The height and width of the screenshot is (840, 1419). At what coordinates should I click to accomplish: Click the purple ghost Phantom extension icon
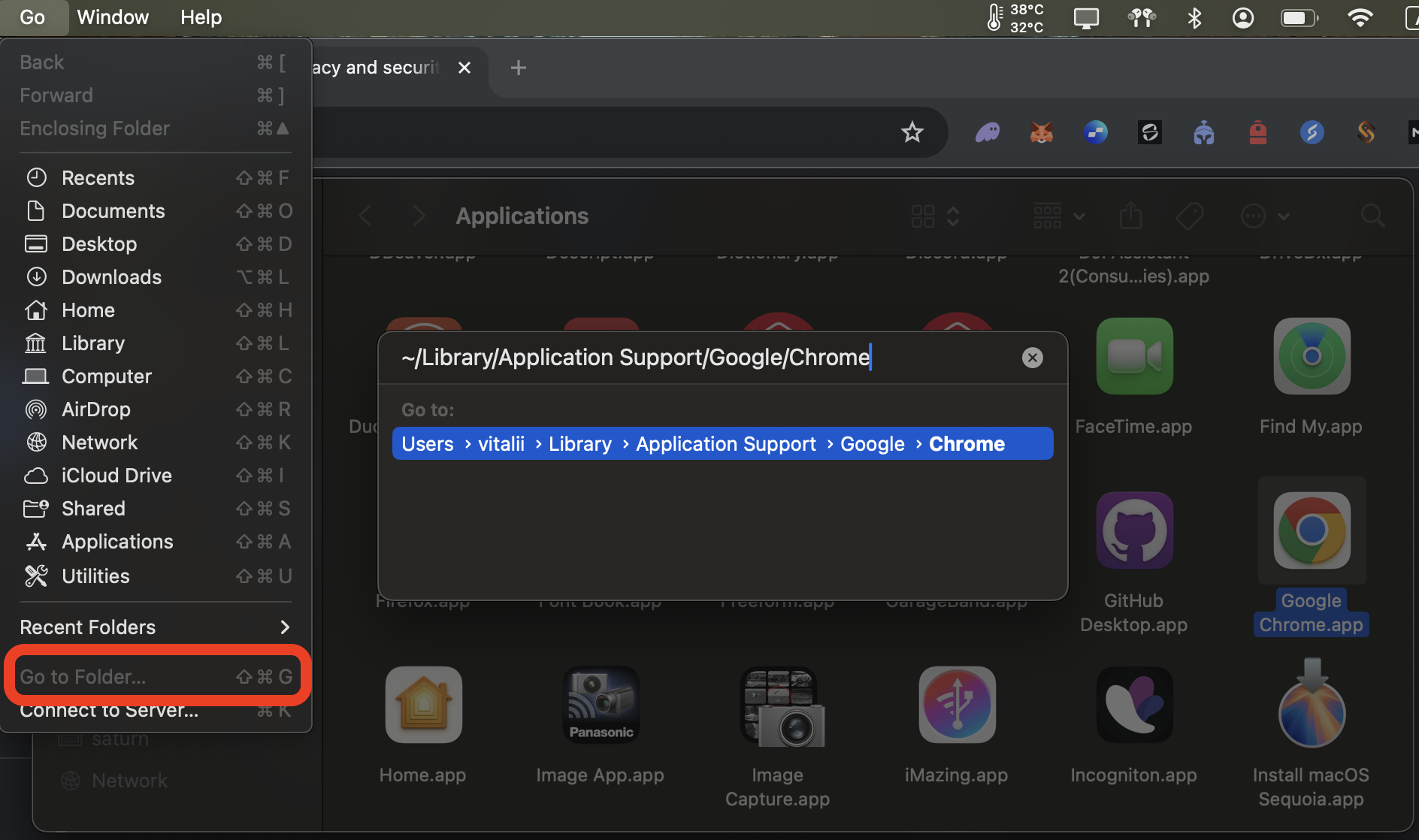pos(987,133)
